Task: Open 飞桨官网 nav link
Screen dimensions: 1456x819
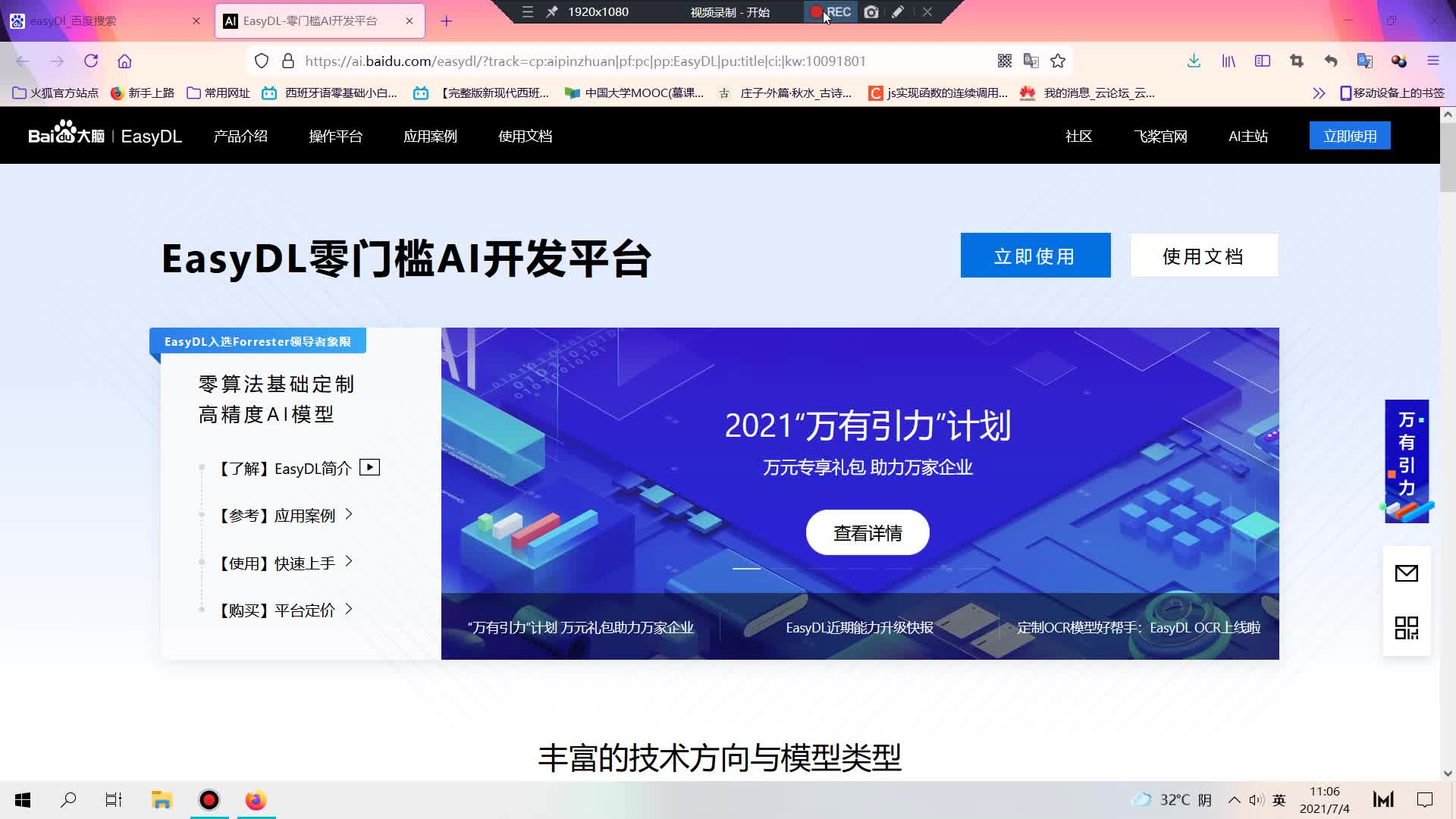Action: (x=1160, y=136)
